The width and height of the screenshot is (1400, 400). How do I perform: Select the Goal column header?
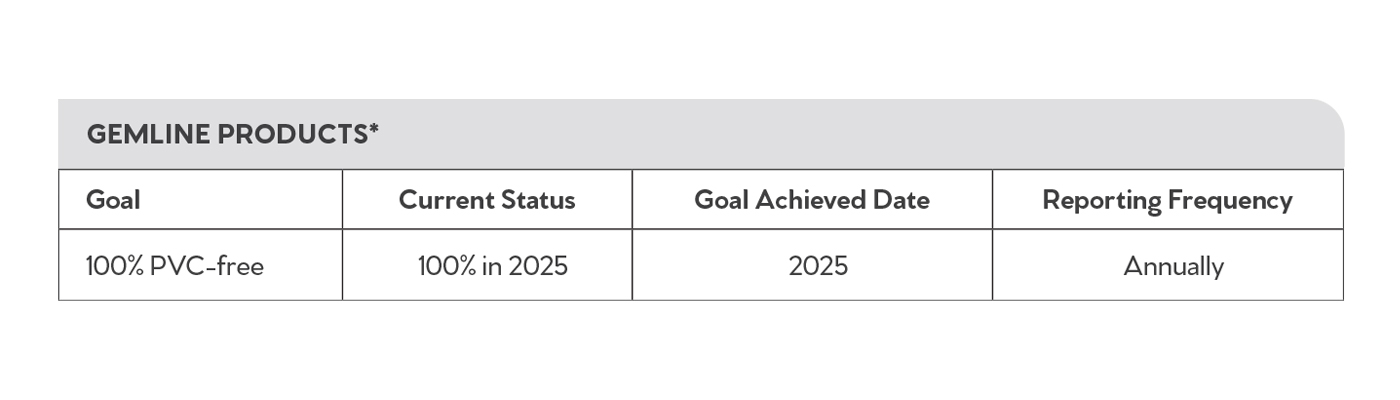tap(113, 200)
